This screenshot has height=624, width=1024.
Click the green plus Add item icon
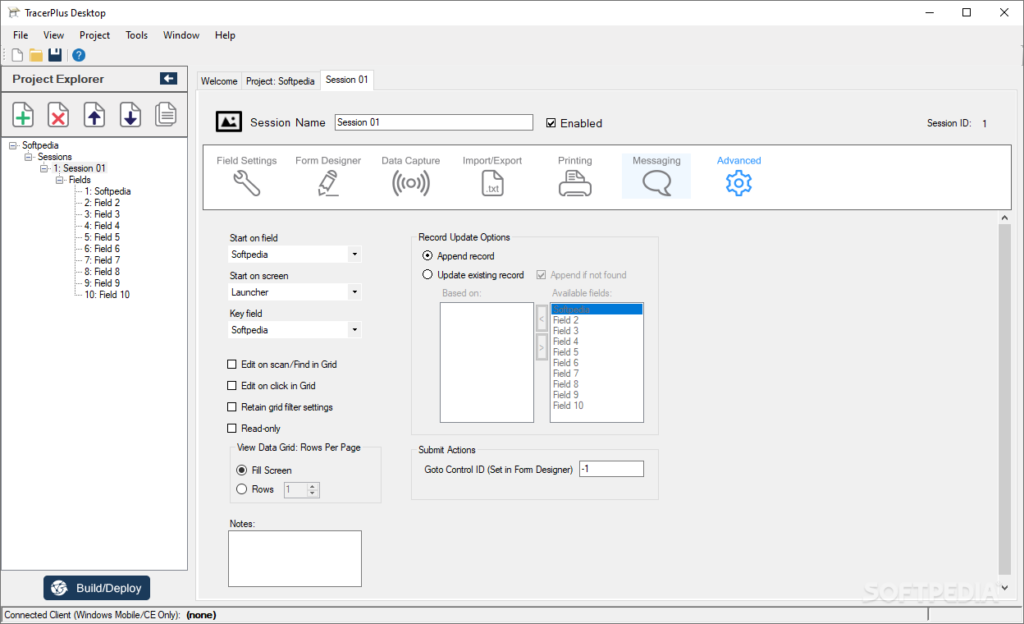[23, 115]
